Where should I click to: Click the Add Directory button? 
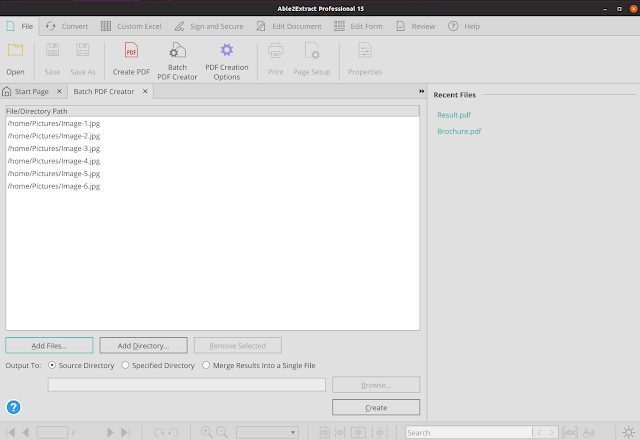tap(144, 345)
